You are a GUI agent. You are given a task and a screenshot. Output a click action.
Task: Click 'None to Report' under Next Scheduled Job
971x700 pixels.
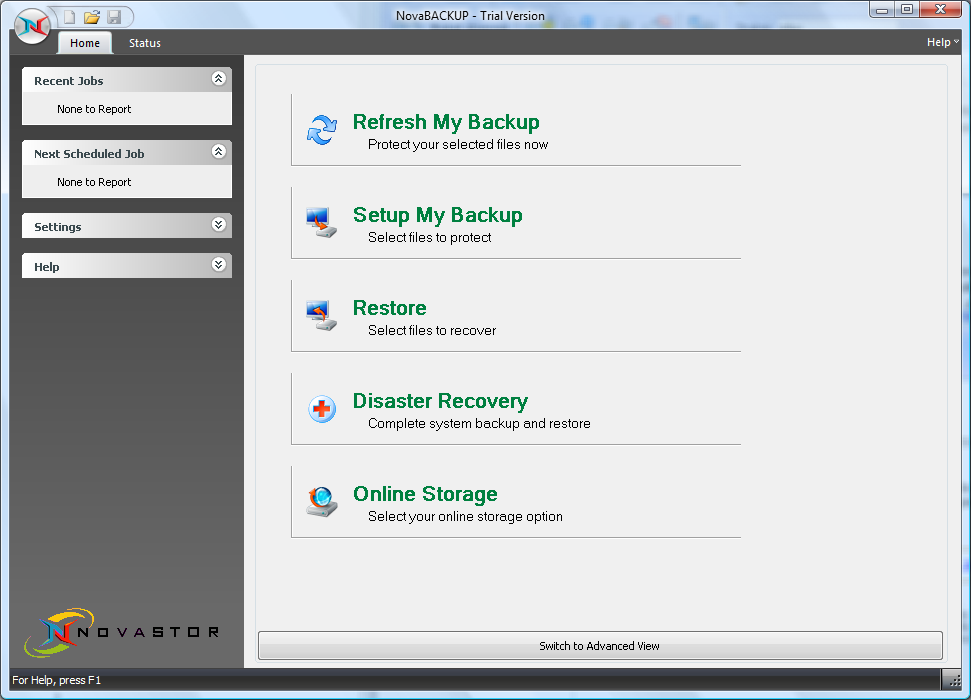tap(94, 182)
